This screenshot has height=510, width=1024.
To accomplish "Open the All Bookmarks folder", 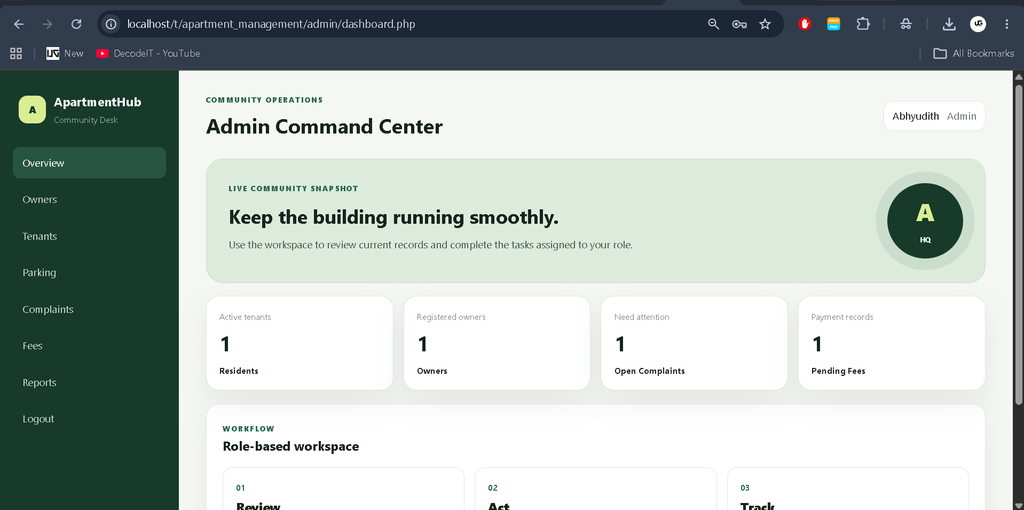I will [973, 54].
